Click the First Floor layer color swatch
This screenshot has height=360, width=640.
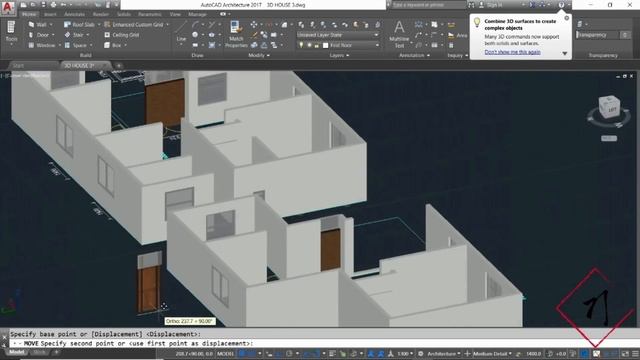[325, 45]
